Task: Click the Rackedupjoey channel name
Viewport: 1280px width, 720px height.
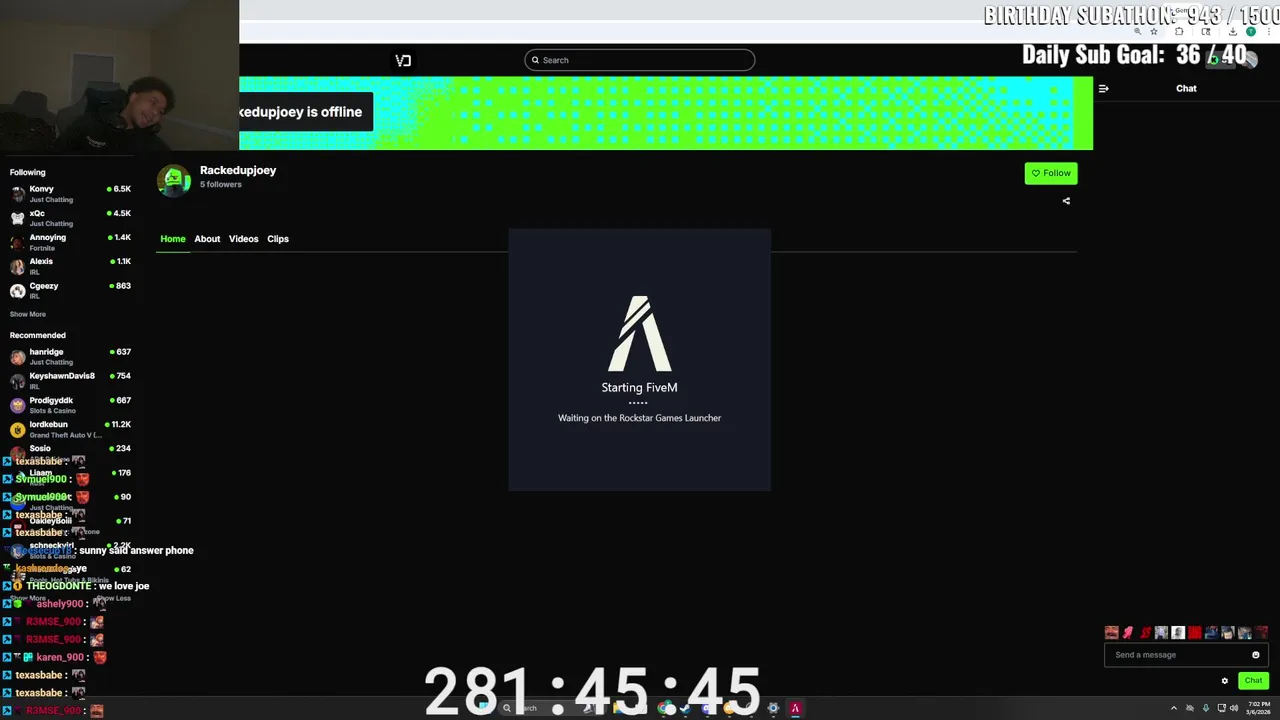Action: [x=238, y=170]
